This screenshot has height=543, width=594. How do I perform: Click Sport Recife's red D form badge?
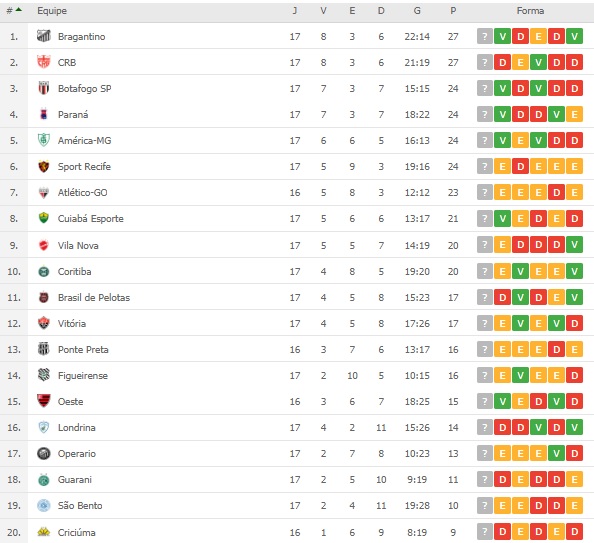pos(521,166)
